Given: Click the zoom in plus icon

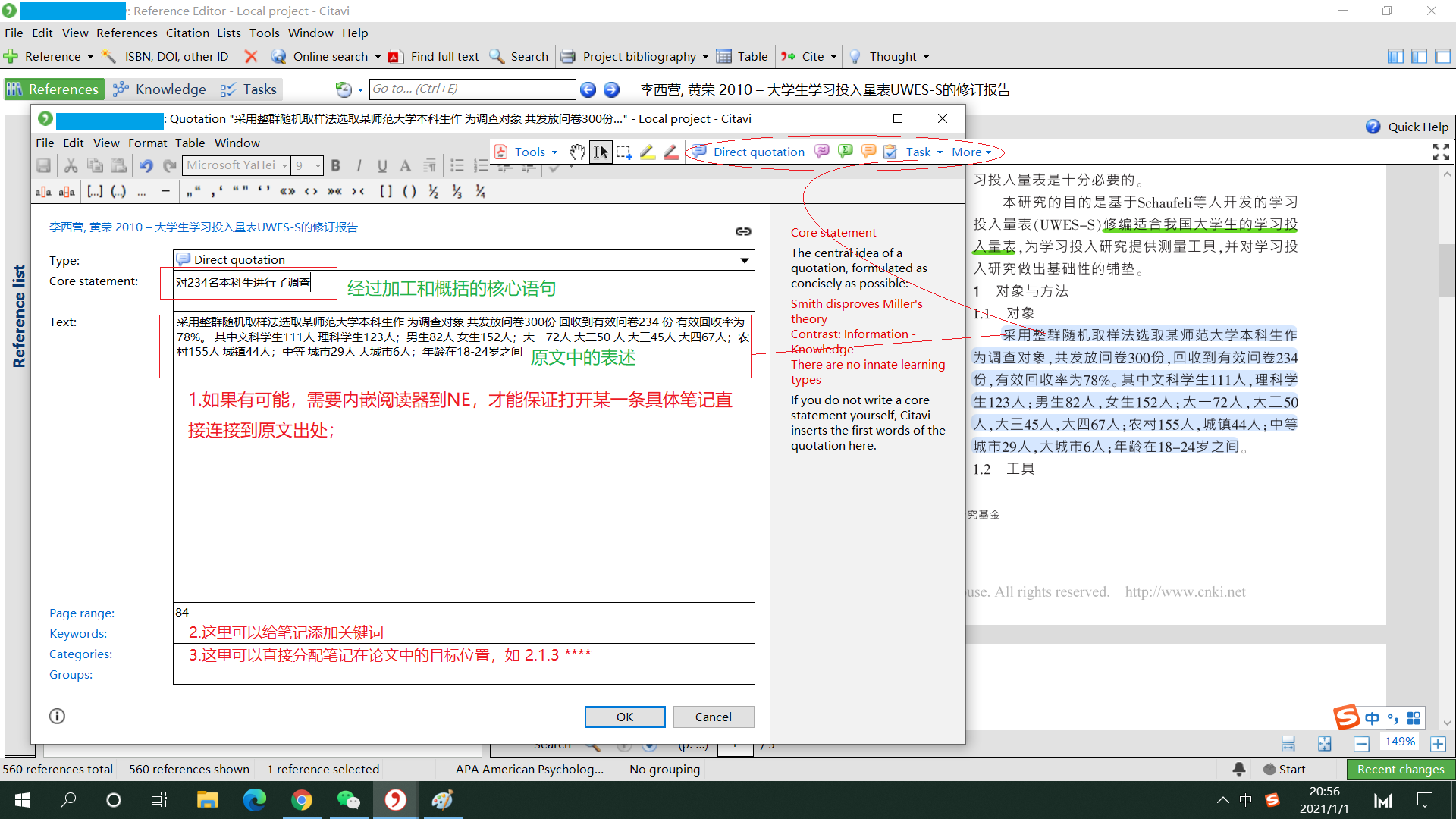Looking at the screenshot, I should click(1439, 744).
